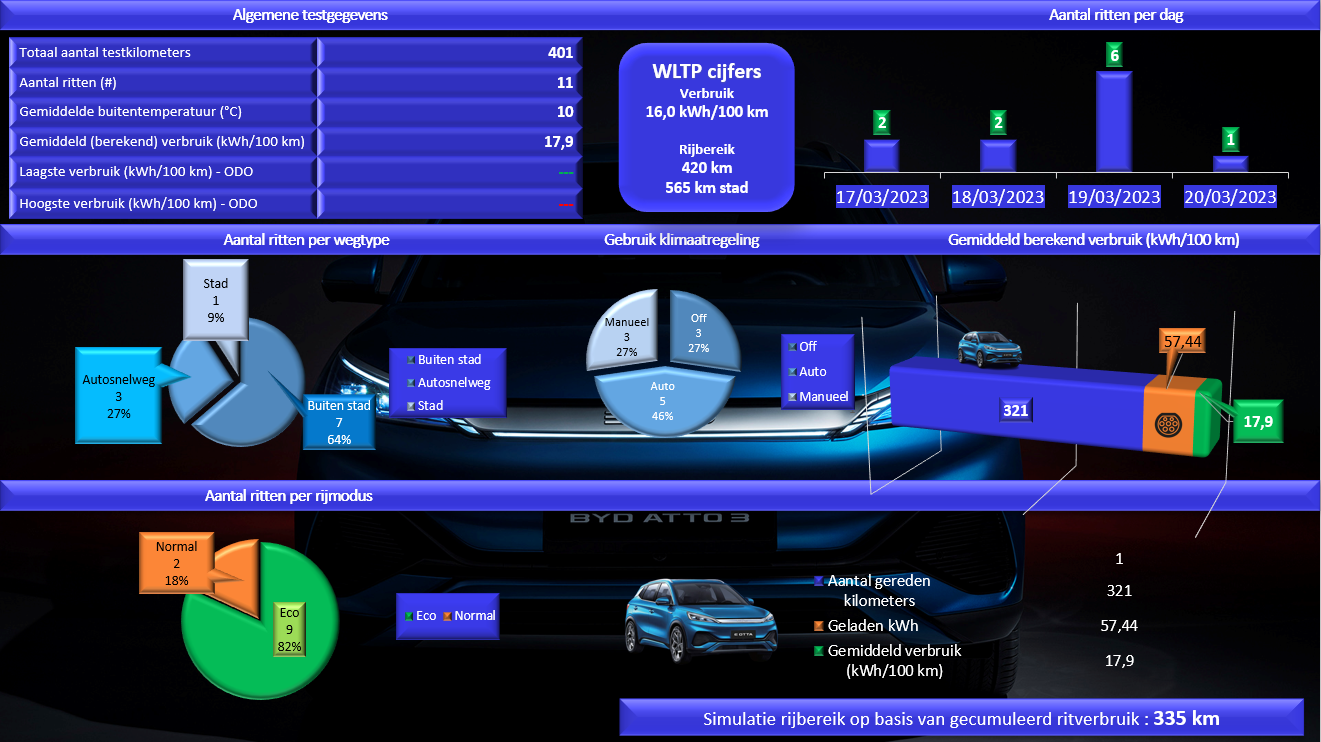Select 17,9 in the bottom data table
This screenshot has height=742, width=1321.
pyautogui.click(x=1119, y=660)
